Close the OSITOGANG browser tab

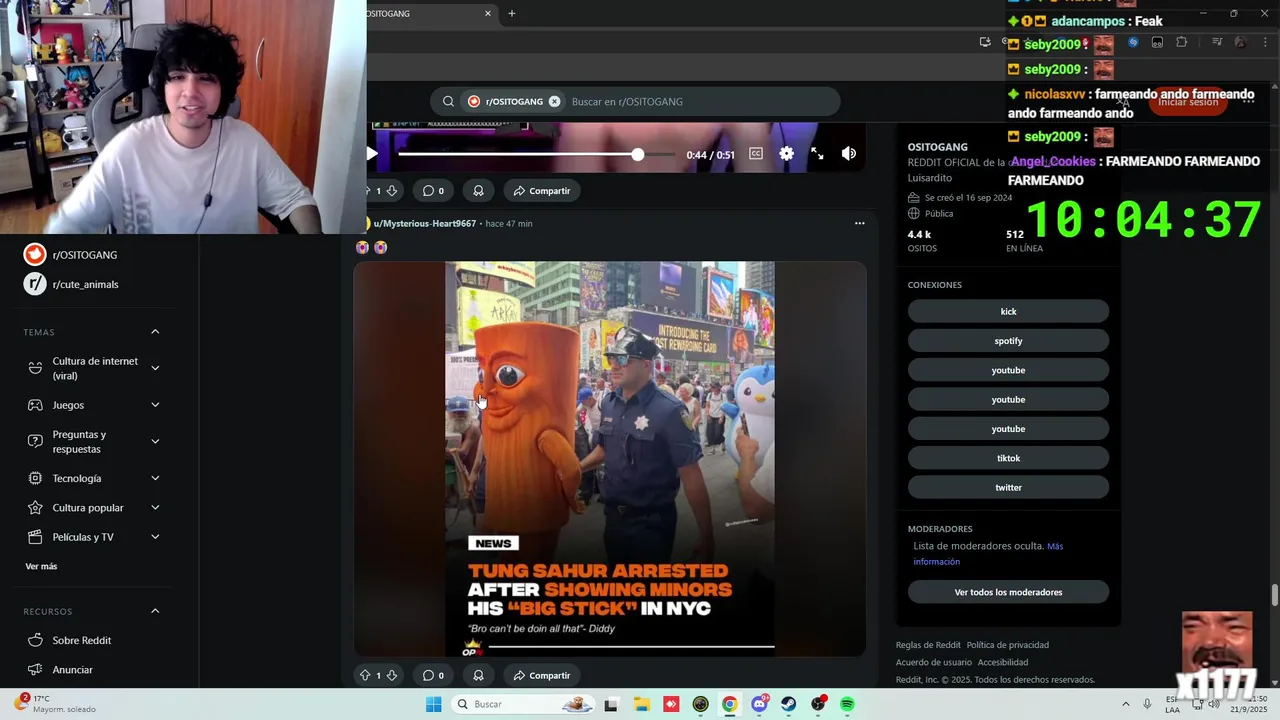click(x=488, y=13)
